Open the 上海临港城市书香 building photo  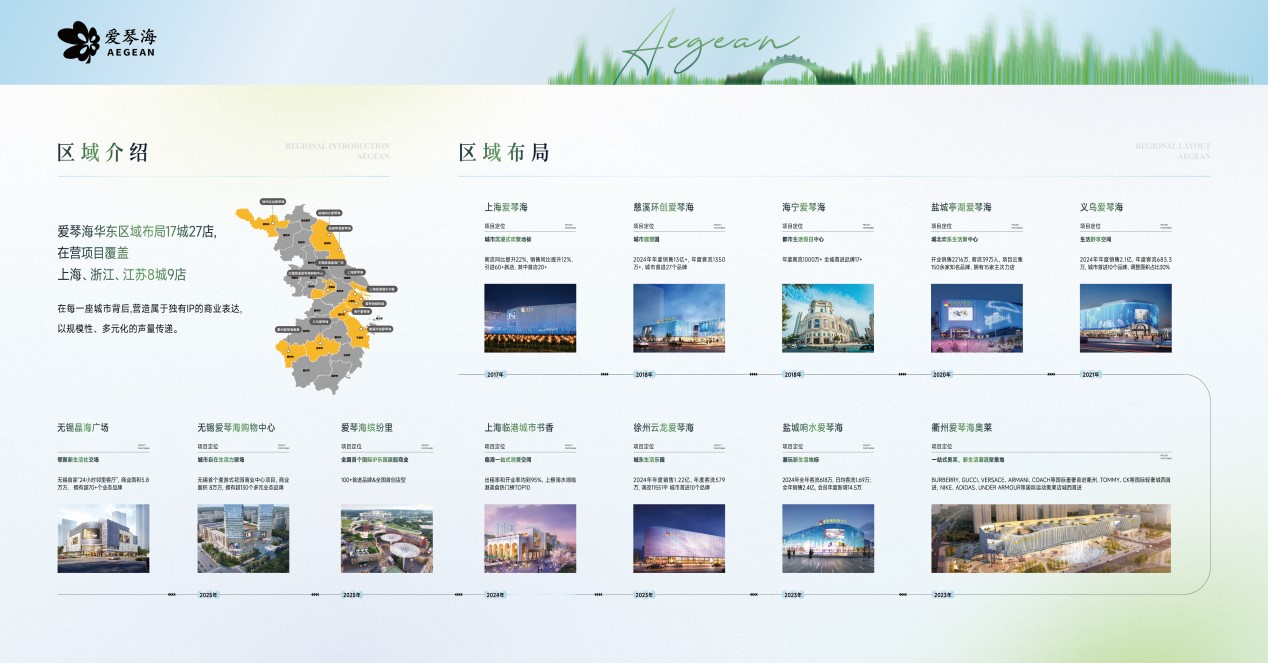tap(530, 538)
